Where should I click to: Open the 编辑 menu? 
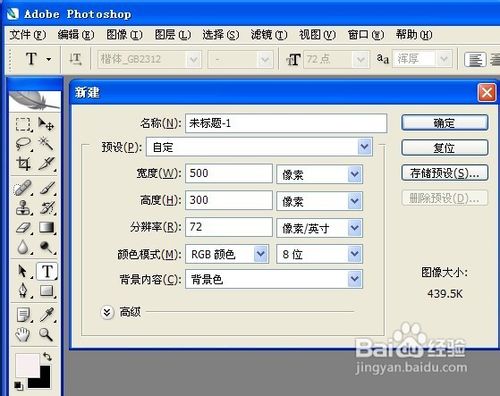[x=76, y=35]
